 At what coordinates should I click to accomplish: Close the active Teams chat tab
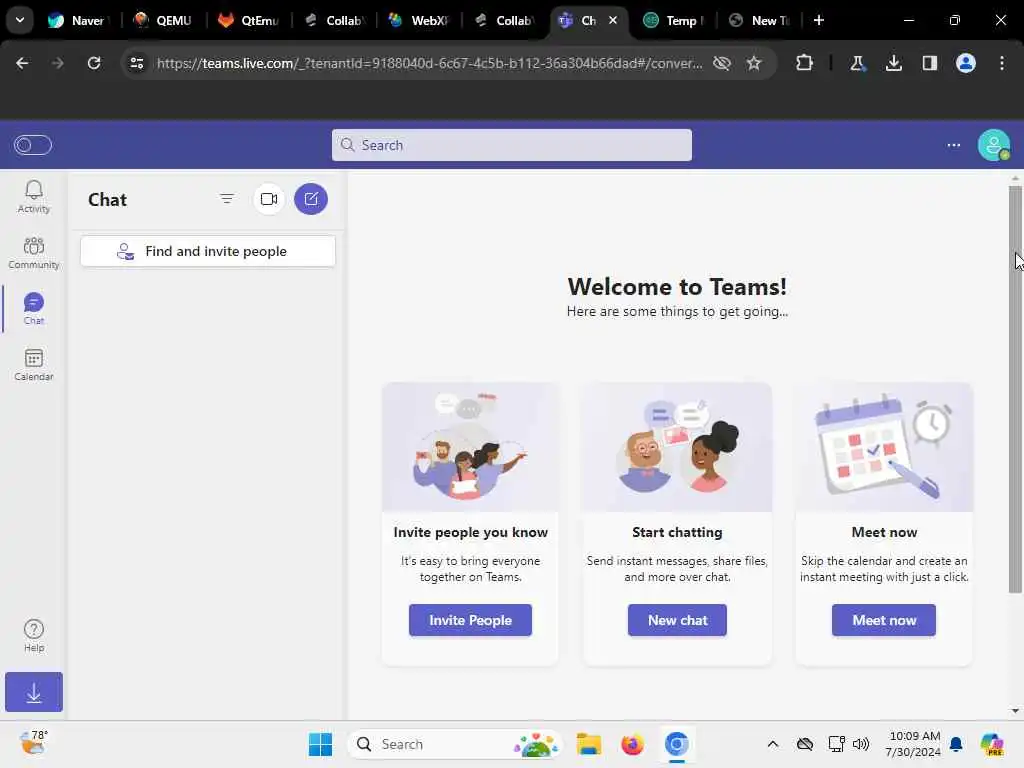tap(613, 20)
